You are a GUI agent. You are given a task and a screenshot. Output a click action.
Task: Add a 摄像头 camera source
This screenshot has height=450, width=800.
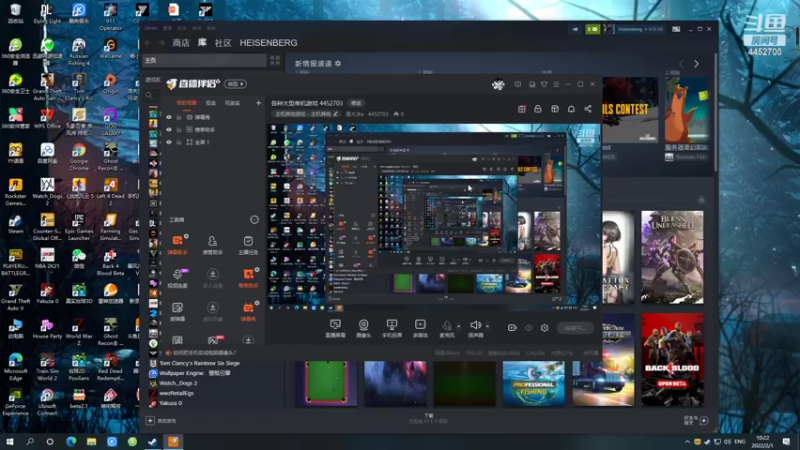pos(363,328)
